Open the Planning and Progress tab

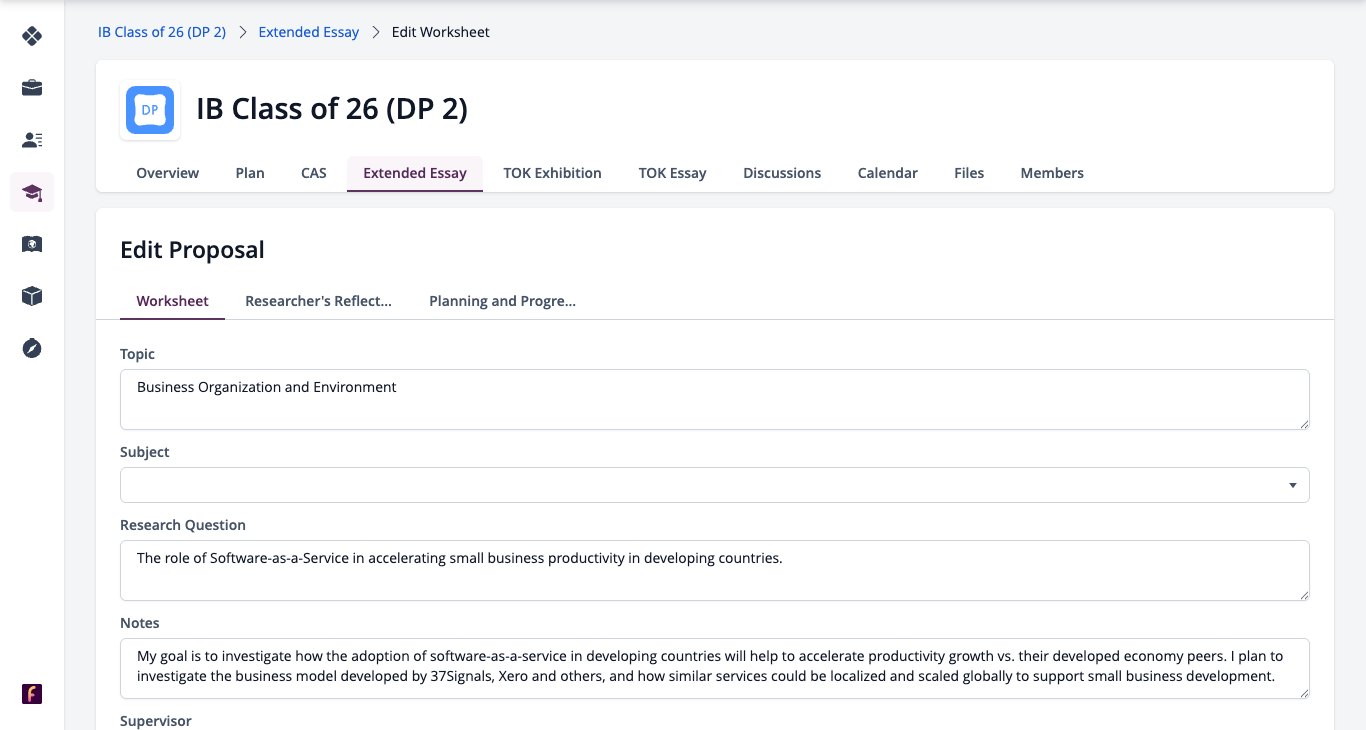pyautogui.click(x=502, y=301)
